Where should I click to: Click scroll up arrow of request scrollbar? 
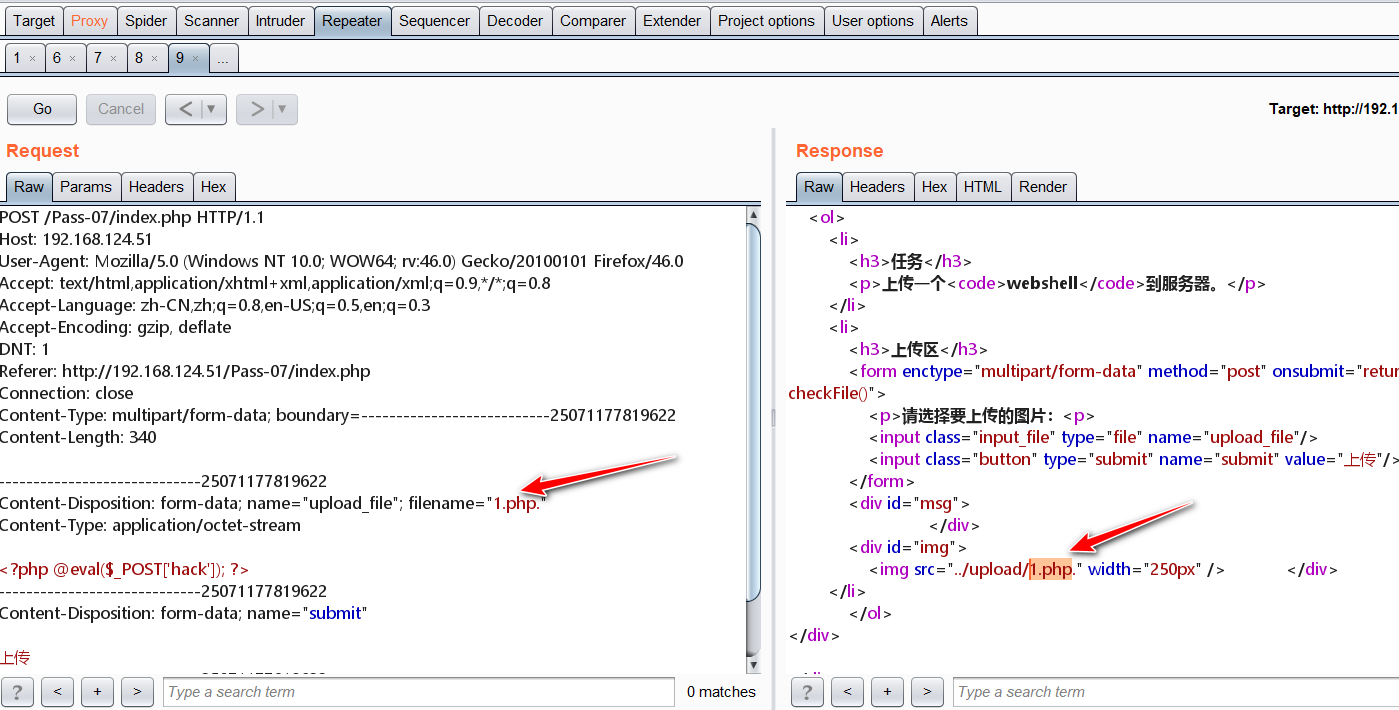(x=754, y=215)
